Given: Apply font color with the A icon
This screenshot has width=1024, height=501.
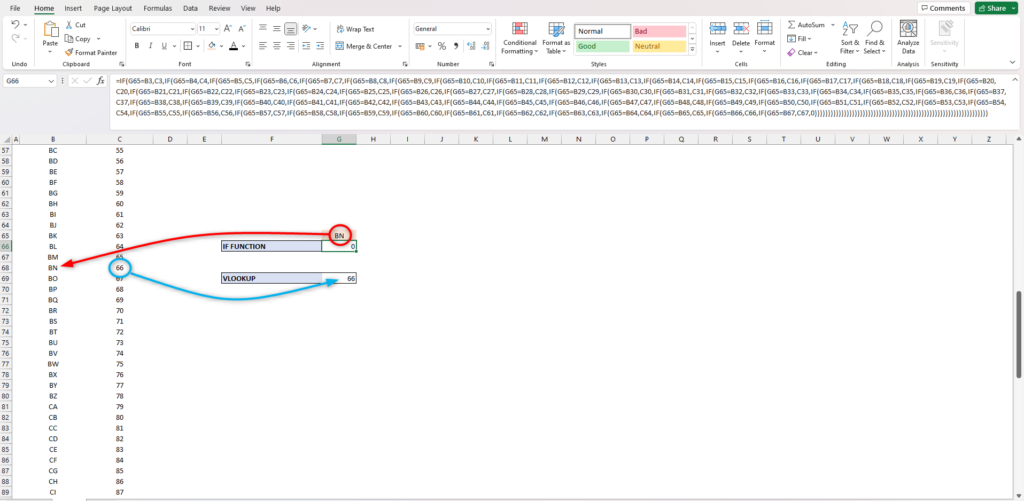Looking at the screenshot, I should tap(233, 46).
